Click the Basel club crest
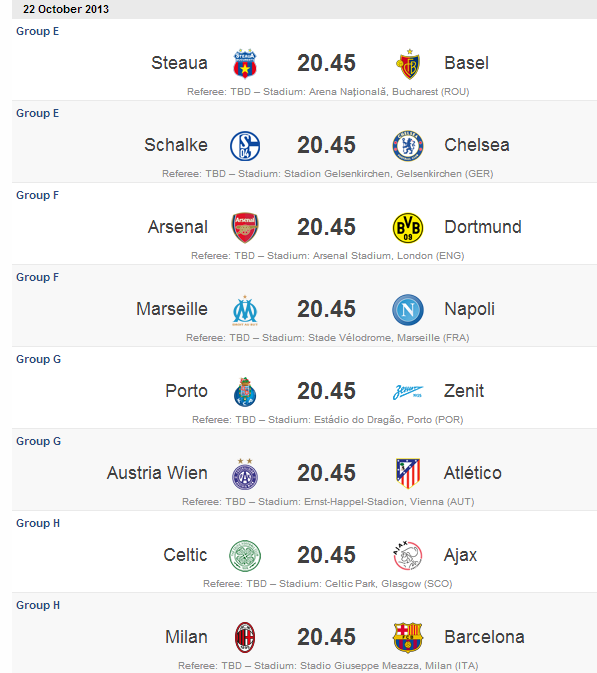 [408, 64]
